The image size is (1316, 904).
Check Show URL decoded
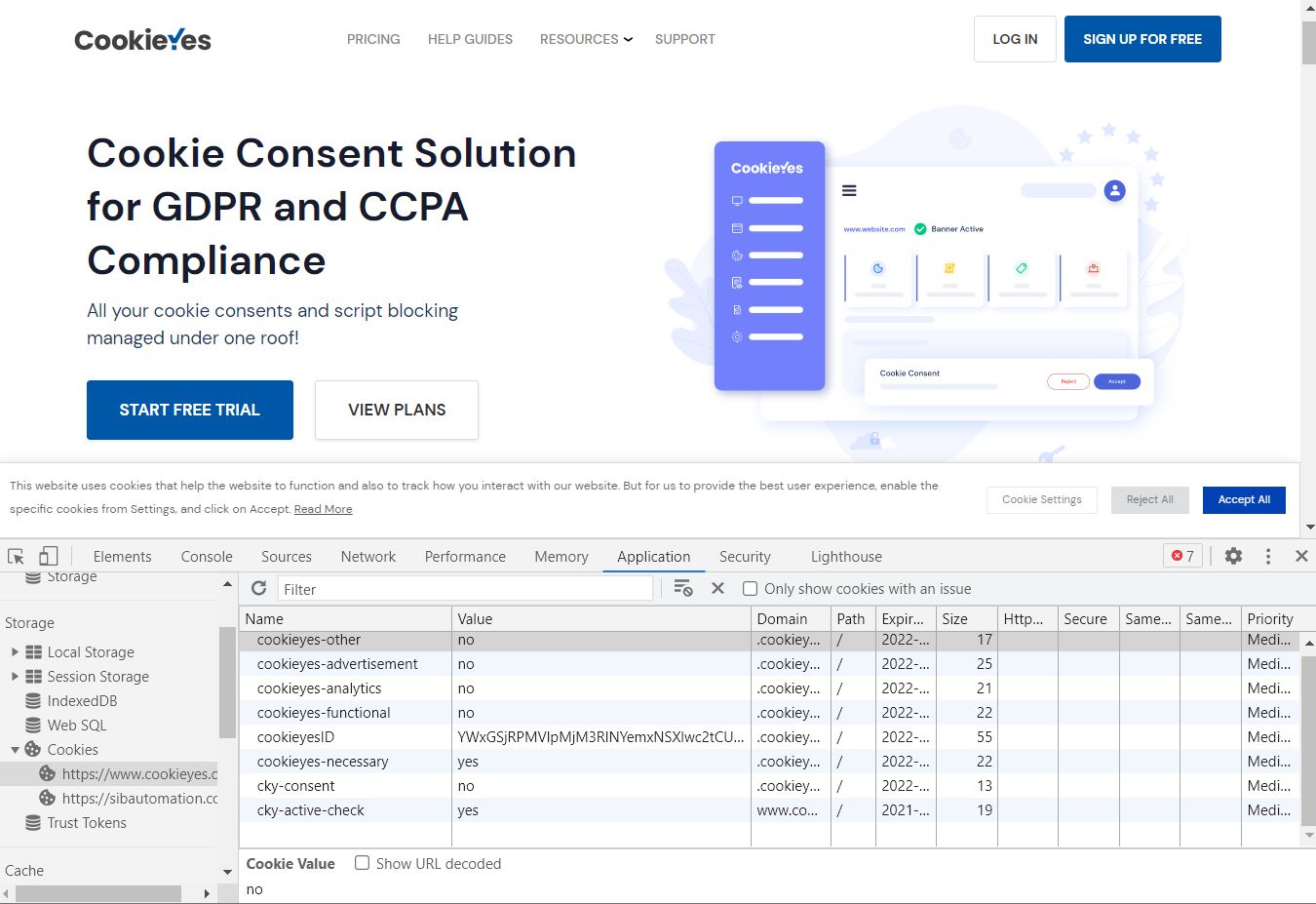coord(362,863)
